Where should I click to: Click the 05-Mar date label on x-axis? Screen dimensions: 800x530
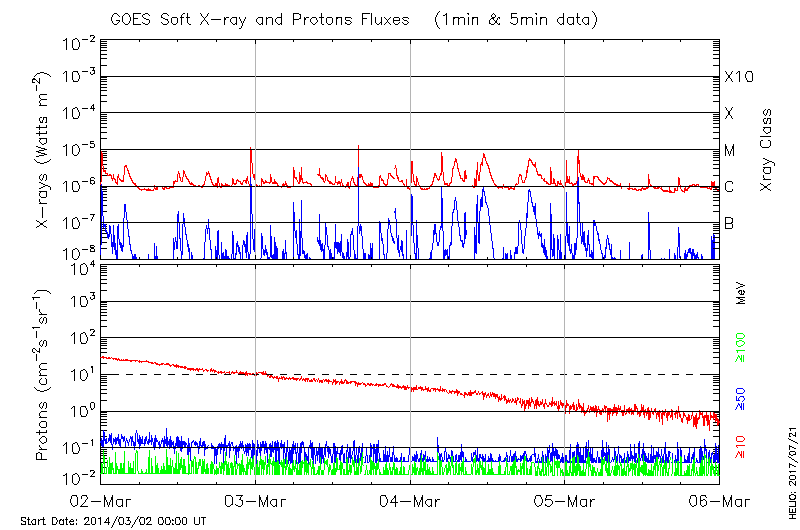(565, 501)
